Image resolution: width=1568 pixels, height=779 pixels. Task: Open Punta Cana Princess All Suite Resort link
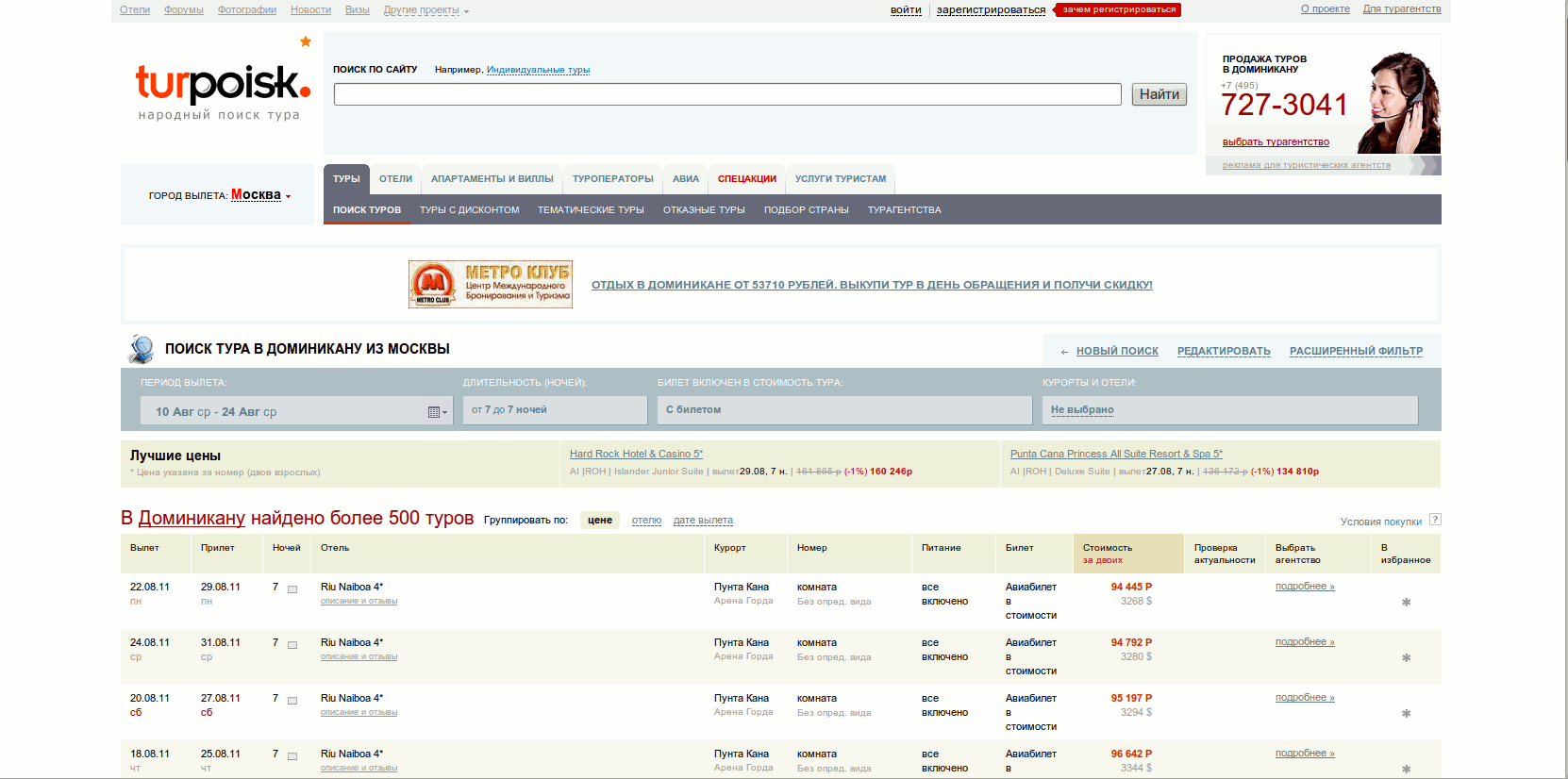coord(1116,455)
